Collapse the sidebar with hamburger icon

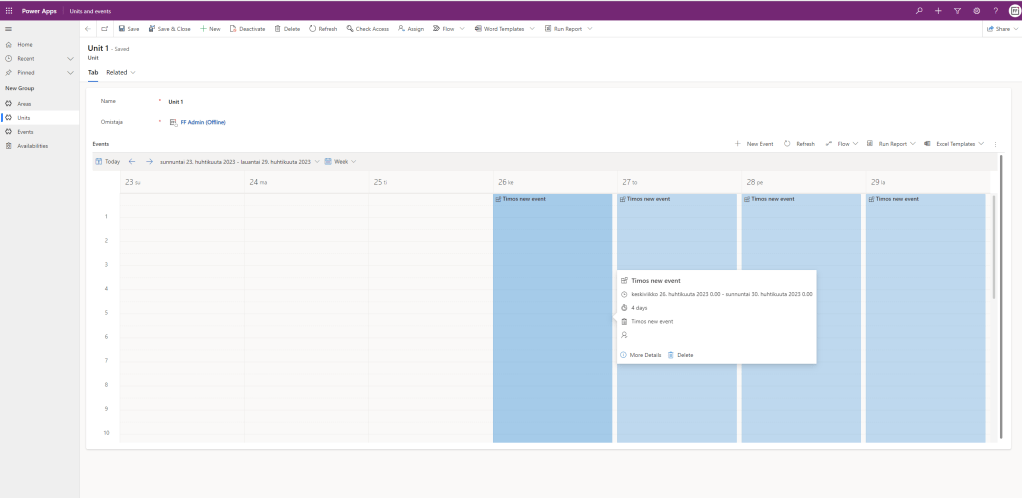click(x=9, y=29)
